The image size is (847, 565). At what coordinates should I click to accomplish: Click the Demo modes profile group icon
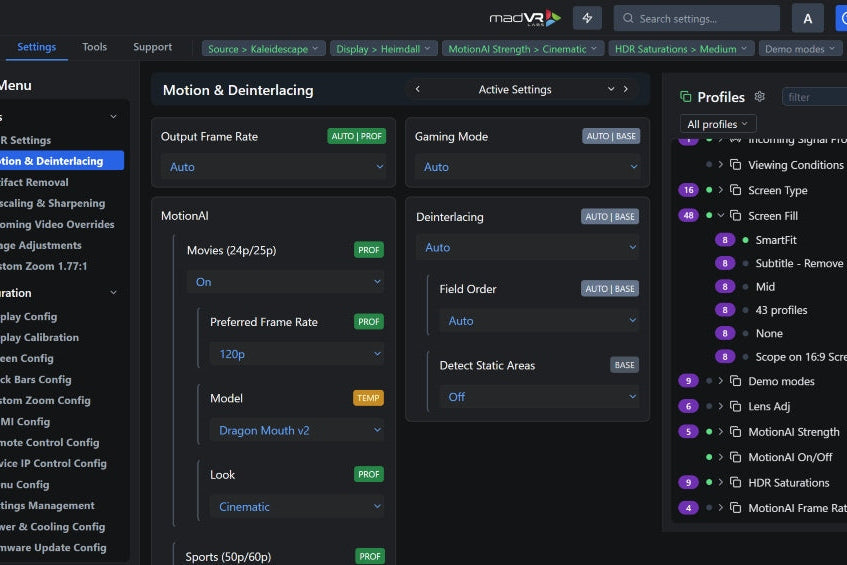pyautogui.click(x=735, y=381)
